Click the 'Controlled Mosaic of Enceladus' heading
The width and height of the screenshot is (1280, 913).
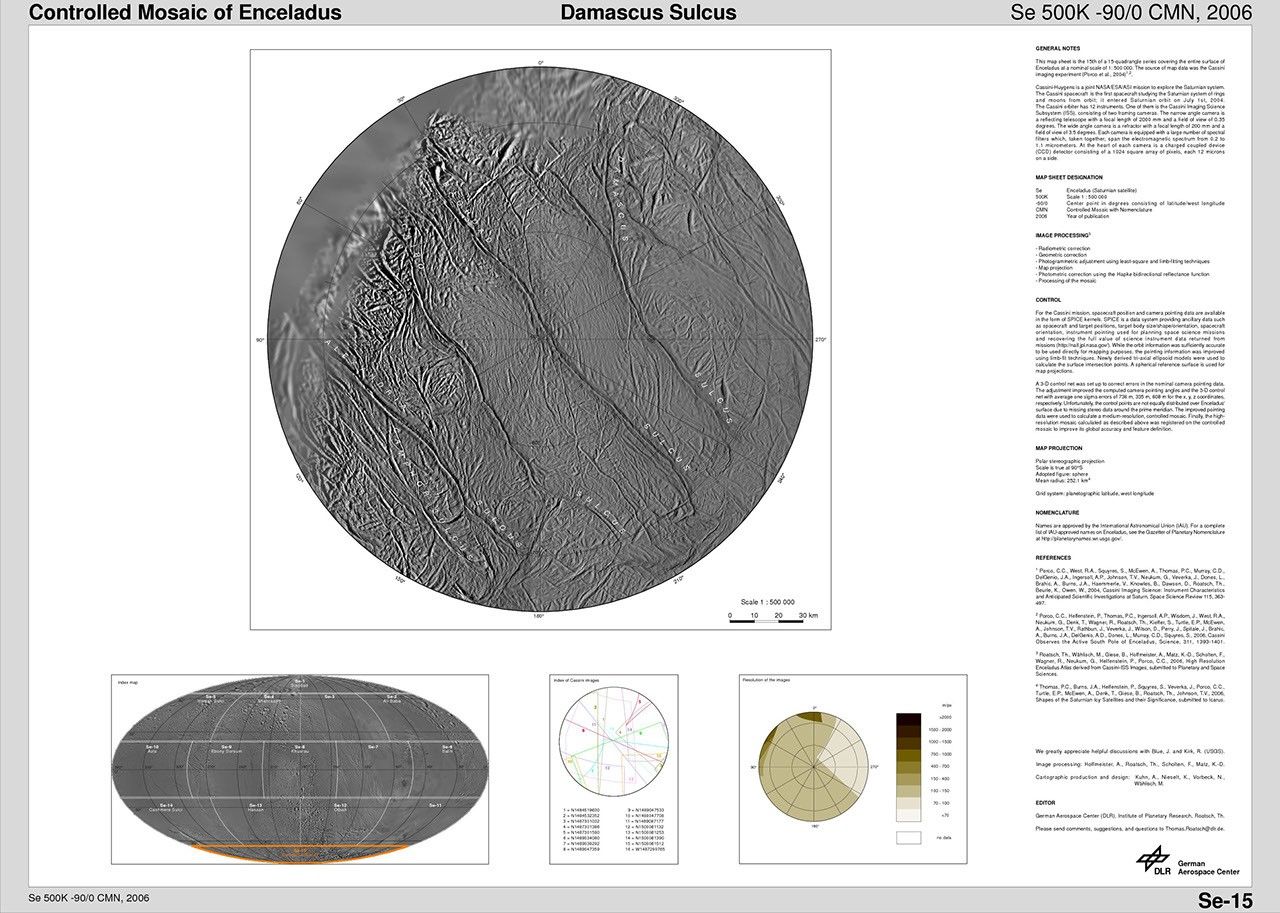171,13
